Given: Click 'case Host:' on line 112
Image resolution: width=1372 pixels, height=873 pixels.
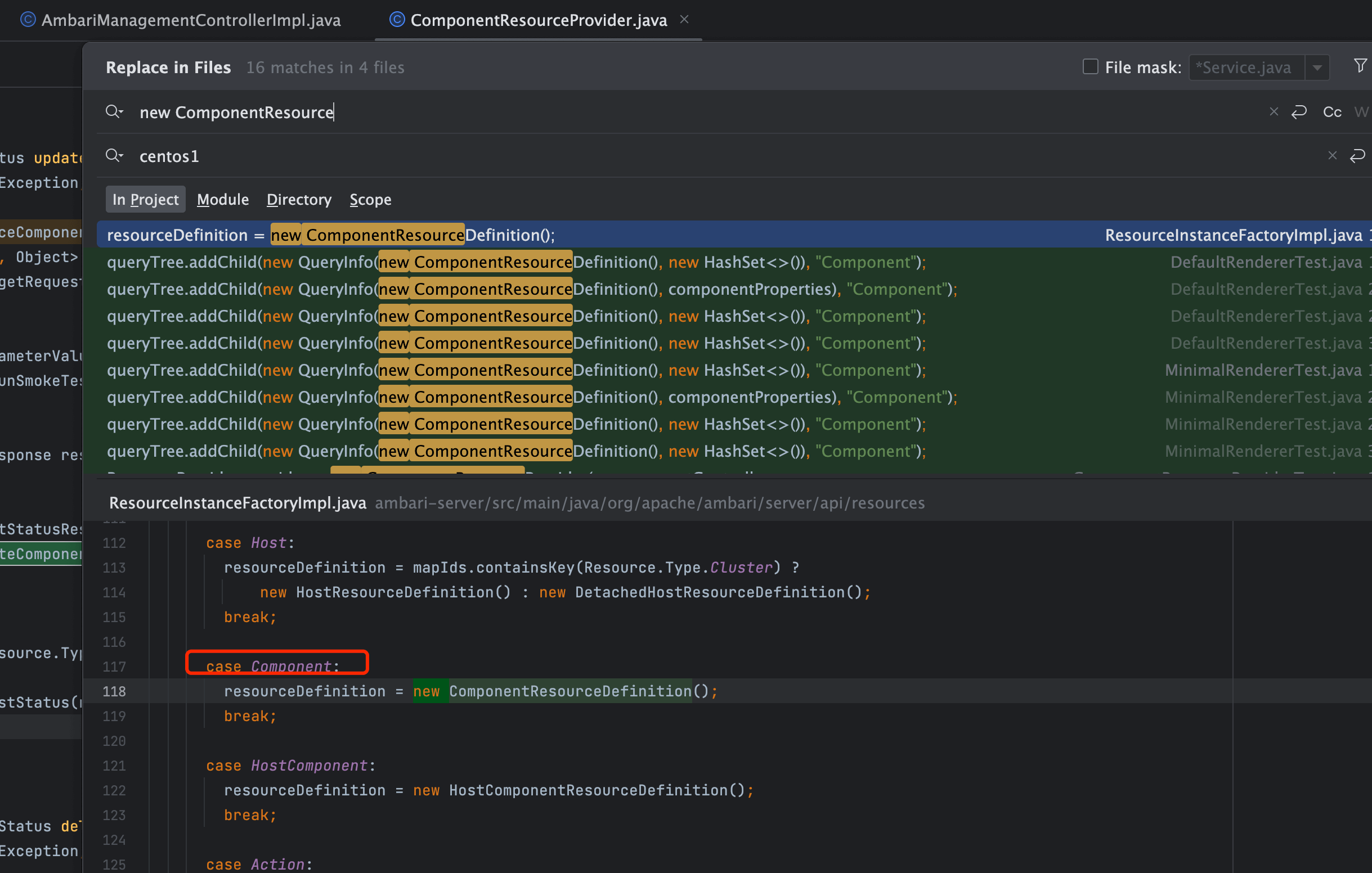Looking at the screenshot, I should coord(250,543).
